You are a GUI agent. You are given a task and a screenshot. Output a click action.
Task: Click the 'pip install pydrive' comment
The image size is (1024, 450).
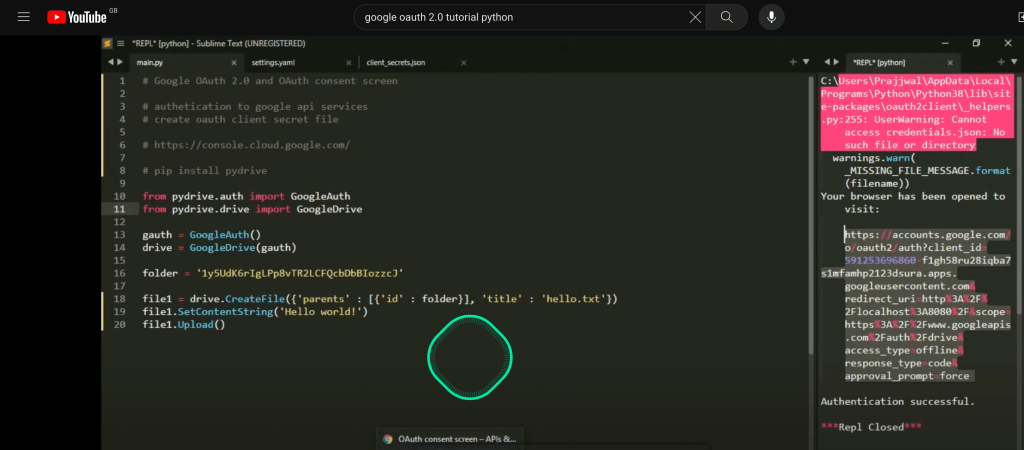pos(204,170)
